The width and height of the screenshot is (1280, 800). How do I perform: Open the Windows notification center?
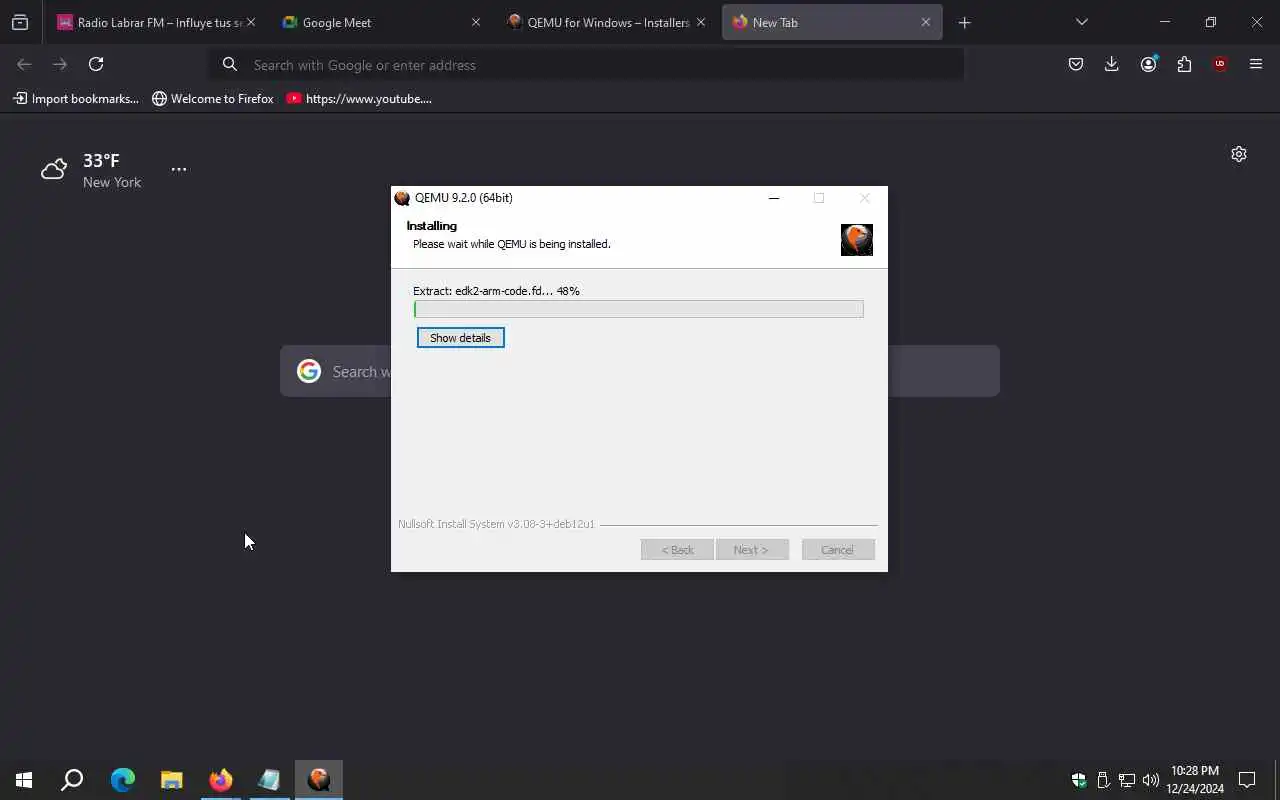tap(1247, 780)
